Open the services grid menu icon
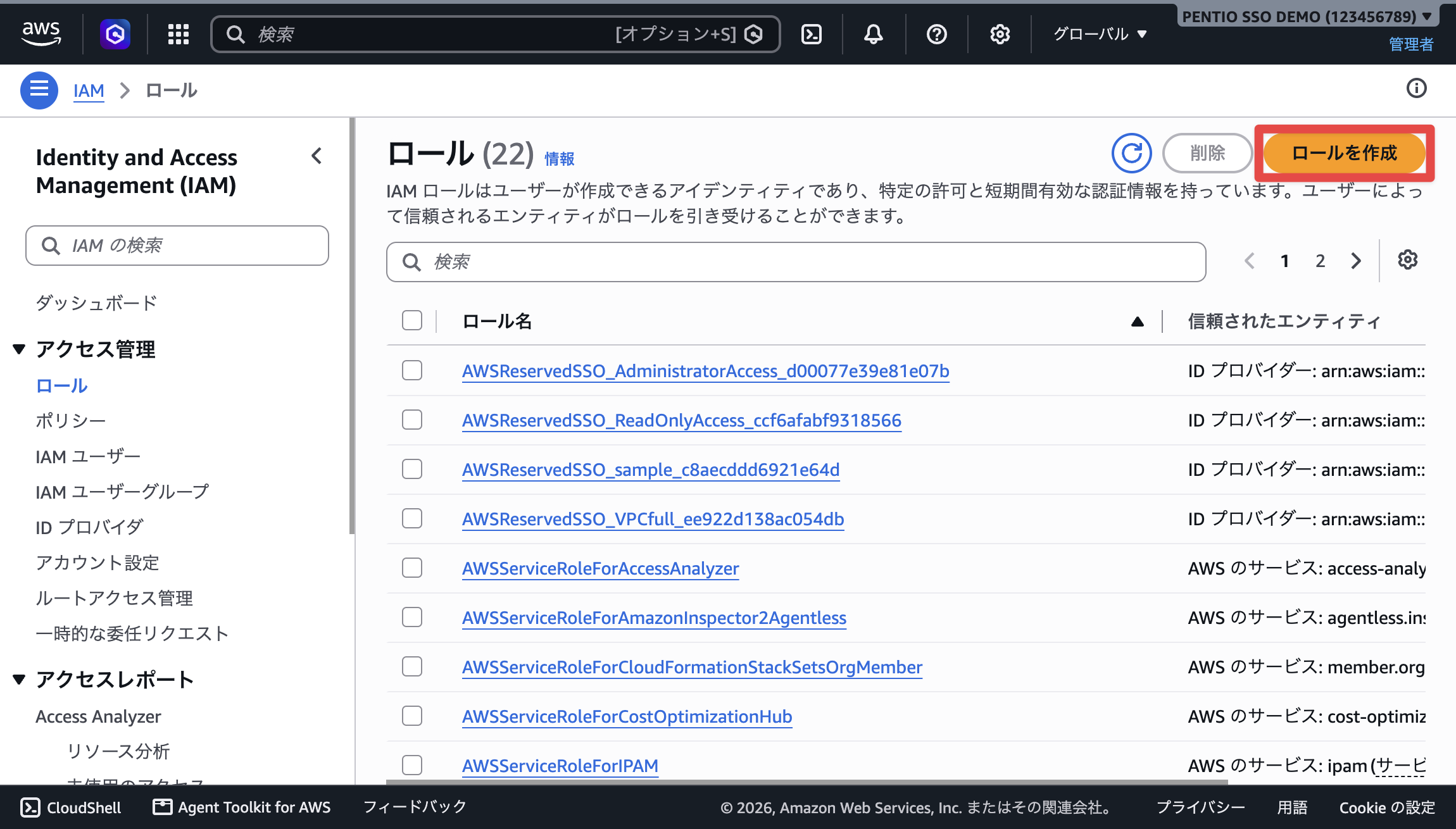Image resolution: width=1456 pixels, height=829 pixels. [179, 34]
